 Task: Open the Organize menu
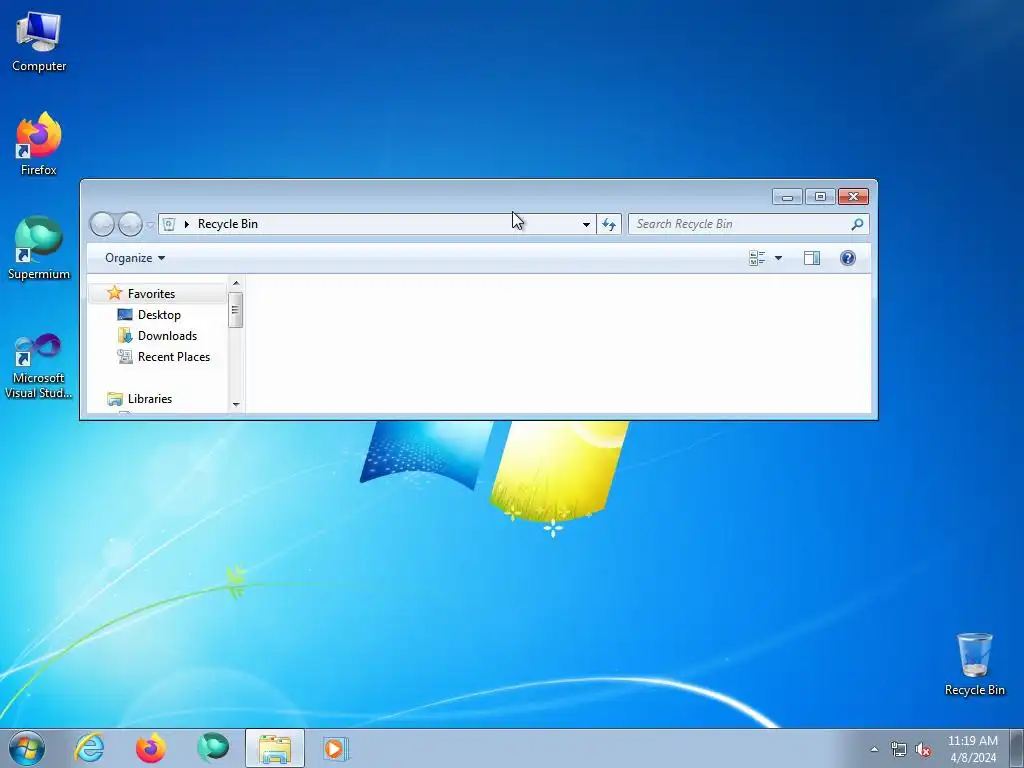tap(135, 258)
